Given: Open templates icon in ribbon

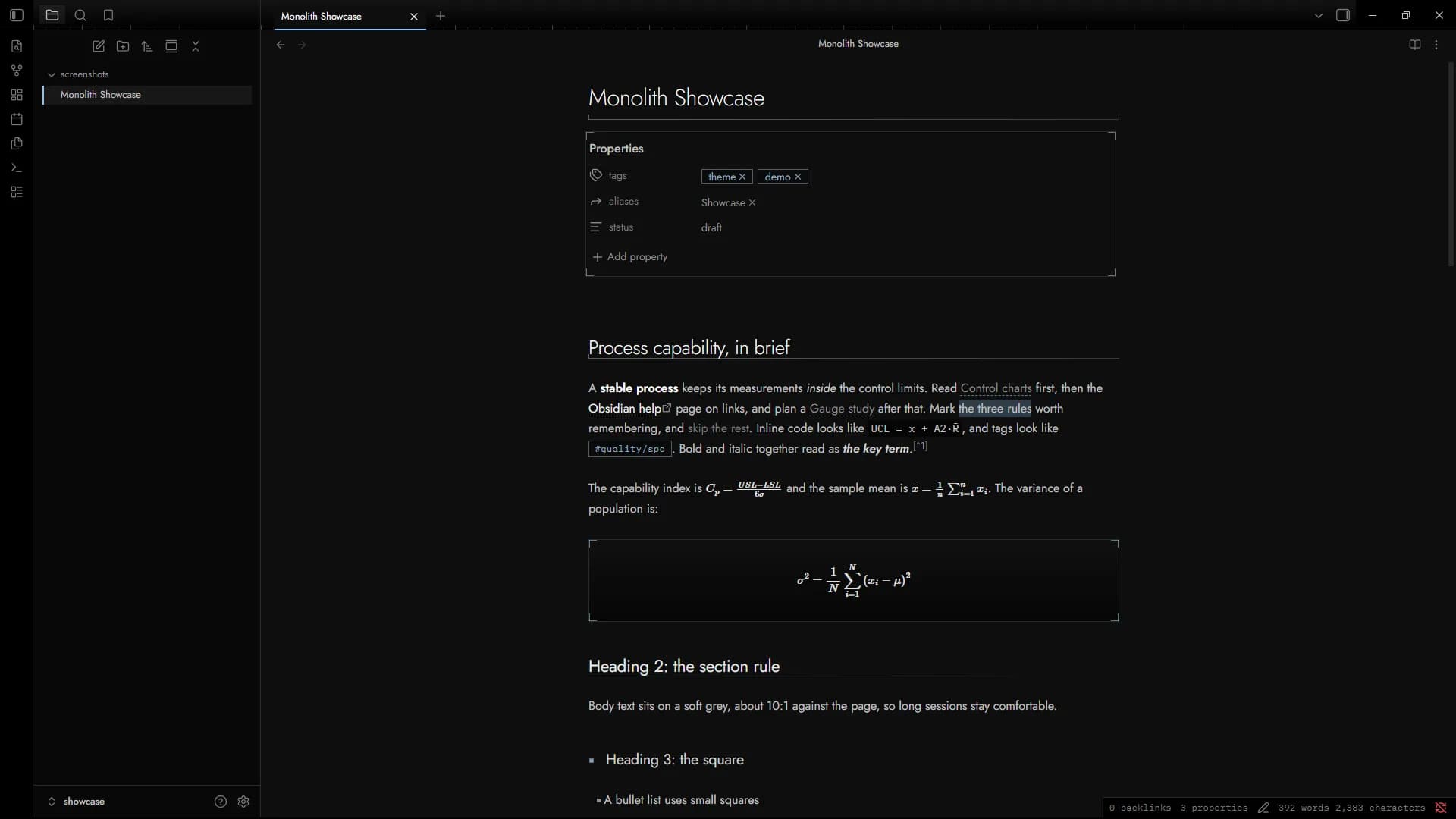Looking at the screenshot, I should pyautogui.click(x=17, y=143).
